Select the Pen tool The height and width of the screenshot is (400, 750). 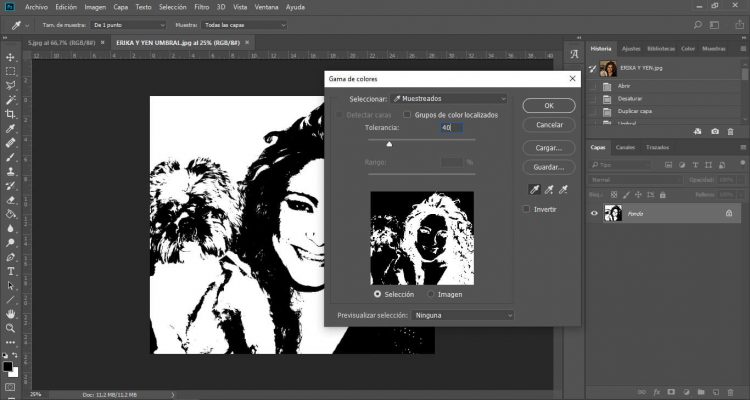[10, 257]
